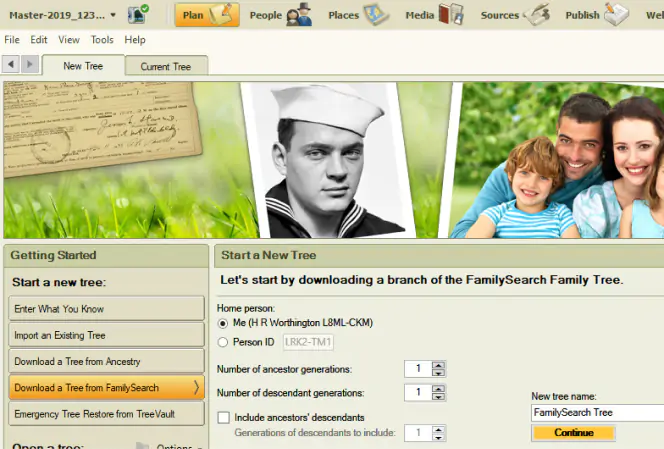664x449 pixels.
Task: Click the sailor portrait photo
Action: (329, 160)
